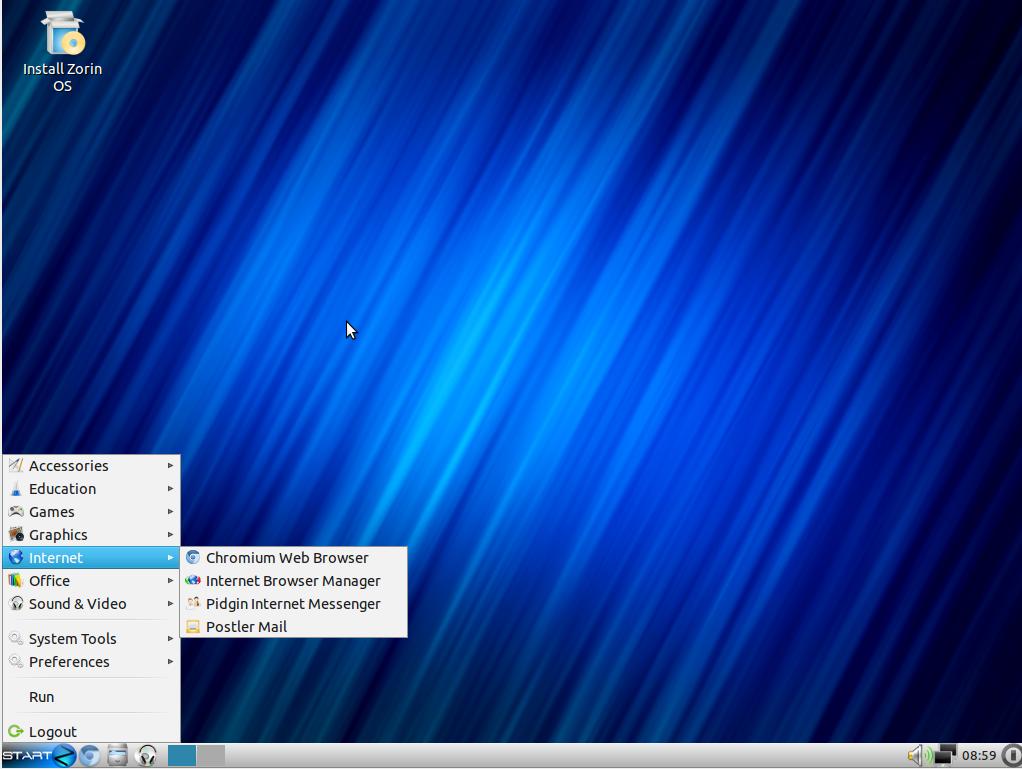The height and width of the screenshot is (769, 1022).
Task: Click the power button in the tray
Action: pos(1011,755)
